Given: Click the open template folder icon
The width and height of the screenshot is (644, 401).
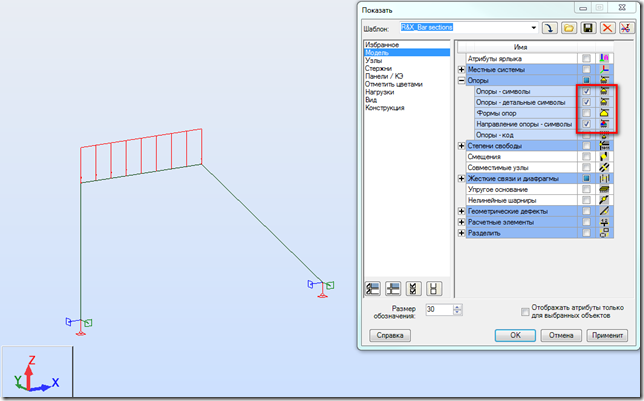Looking at the screenshot, I should click(571, 28).
